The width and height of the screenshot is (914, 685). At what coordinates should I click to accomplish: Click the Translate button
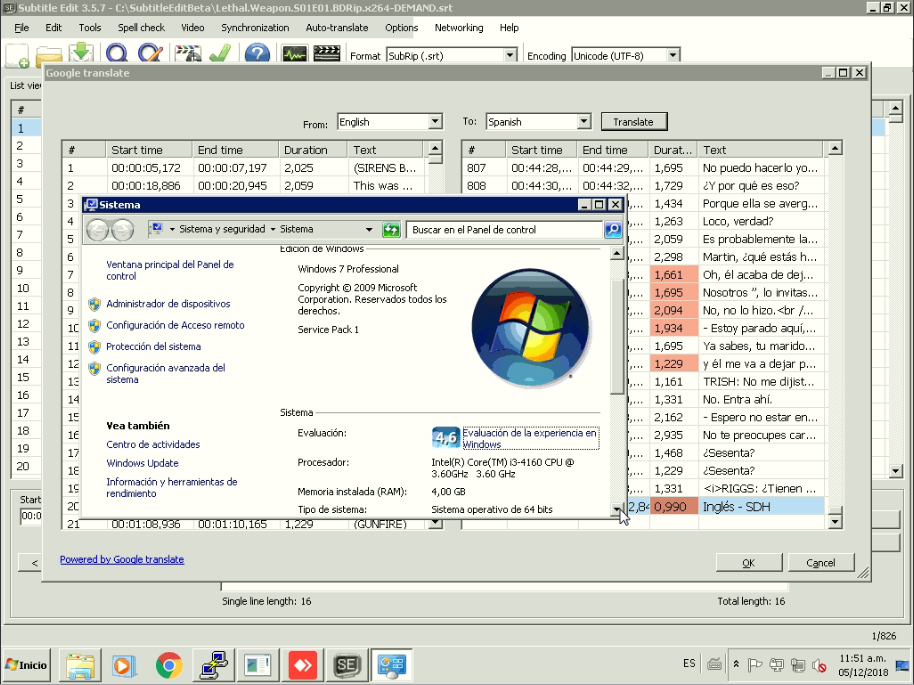coord(634,122)
